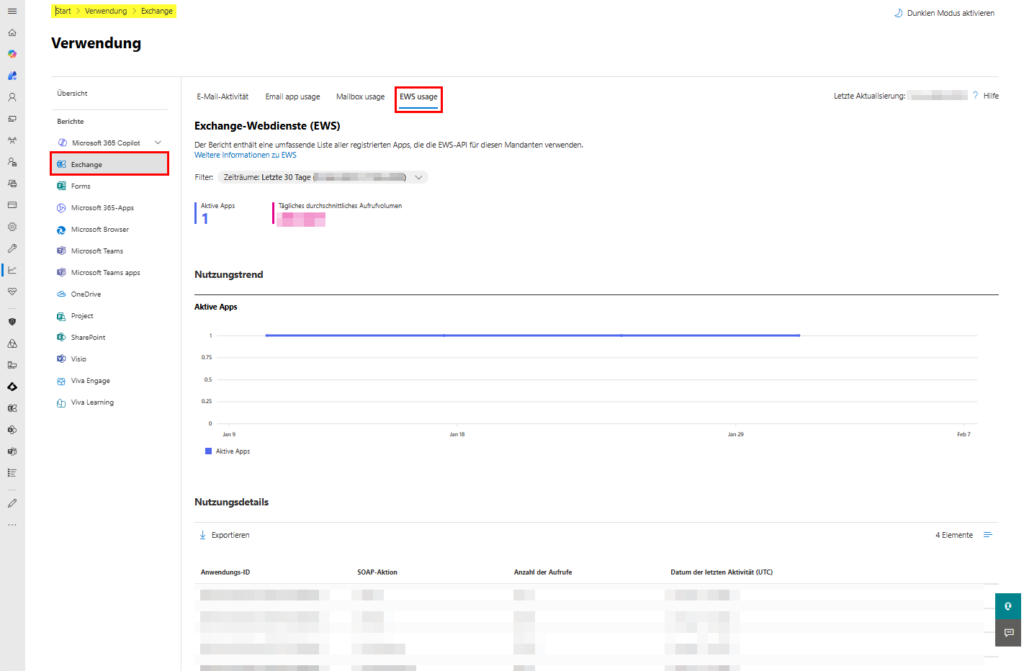The image size is (1024, 671).
Task: Open Weitere Informationen zu EWS link
Action: click(245, 155)
